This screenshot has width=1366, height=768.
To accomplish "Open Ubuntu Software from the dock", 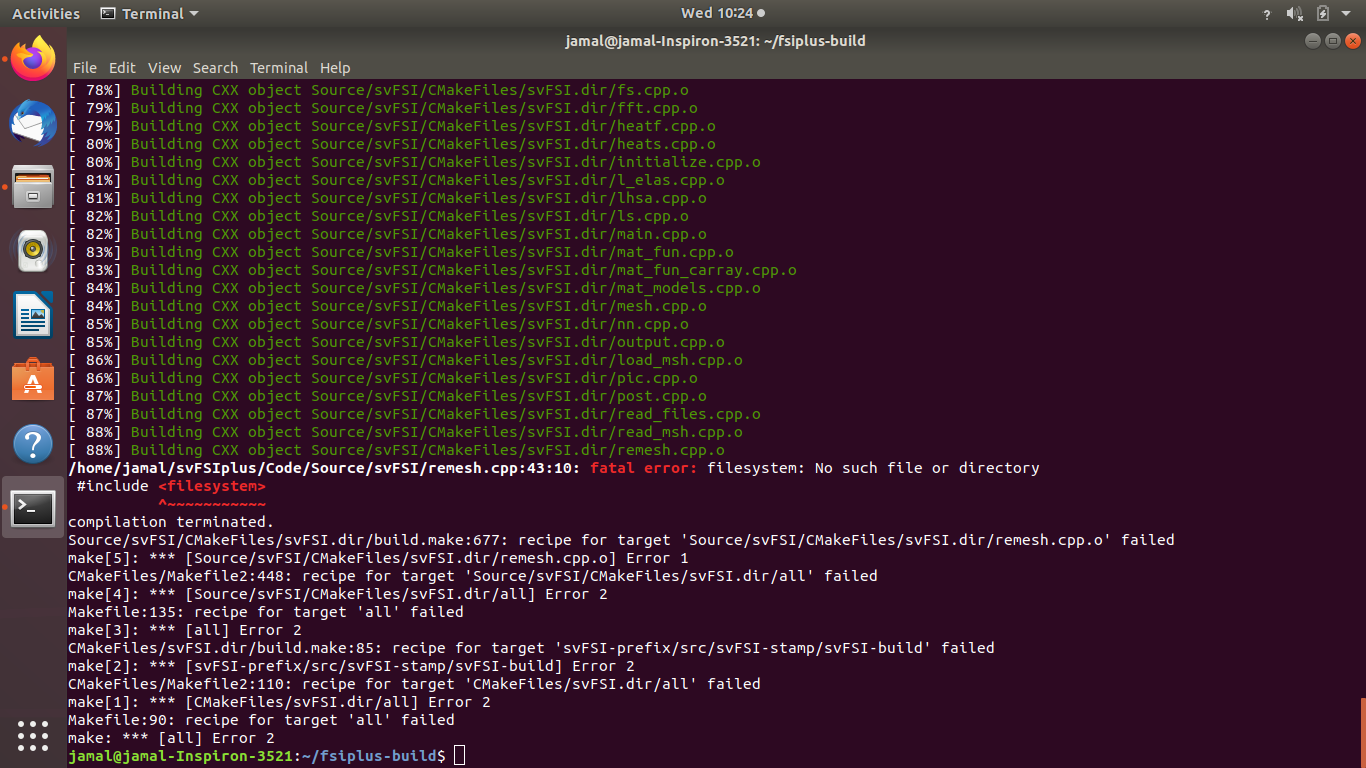I will (x=33, y=380).
